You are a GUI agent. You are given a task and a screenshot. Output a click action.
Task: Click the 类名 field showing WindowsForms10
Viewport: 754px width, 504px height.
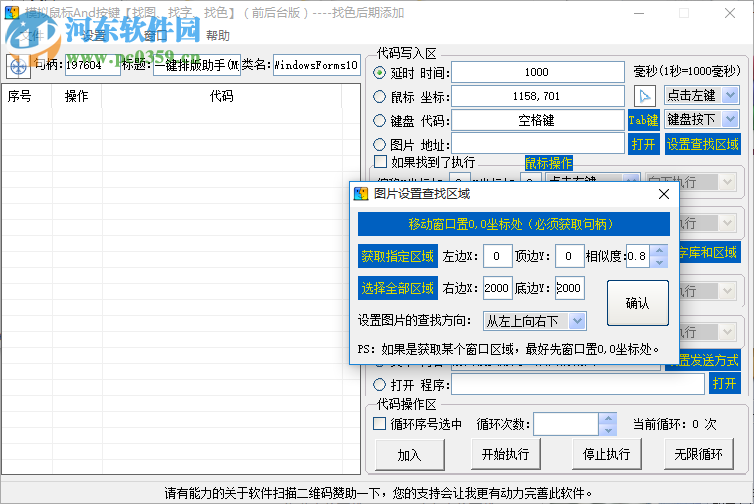(316, 65)
